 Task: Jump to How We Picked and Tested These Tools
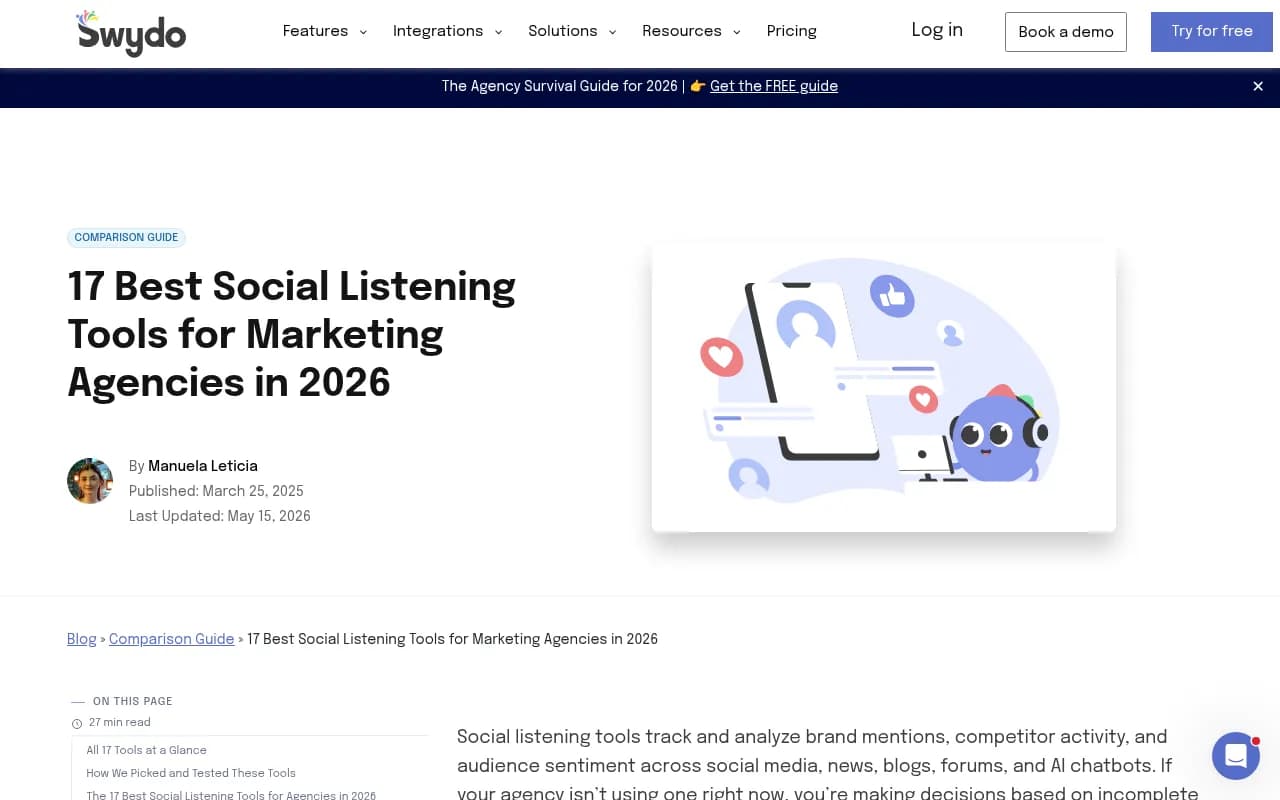191,773
